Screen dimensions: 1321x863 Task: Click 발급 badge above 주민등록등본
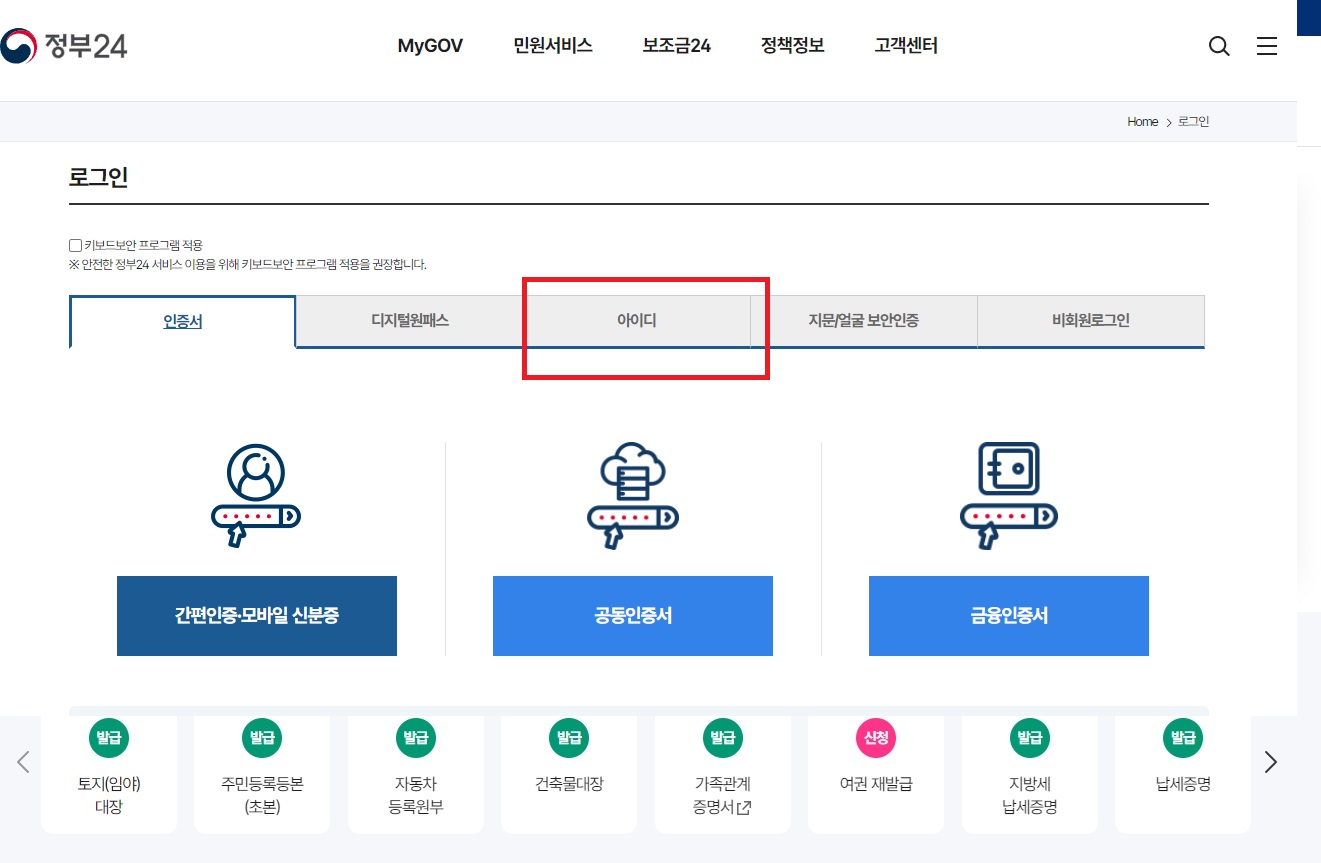click(262, 739)
